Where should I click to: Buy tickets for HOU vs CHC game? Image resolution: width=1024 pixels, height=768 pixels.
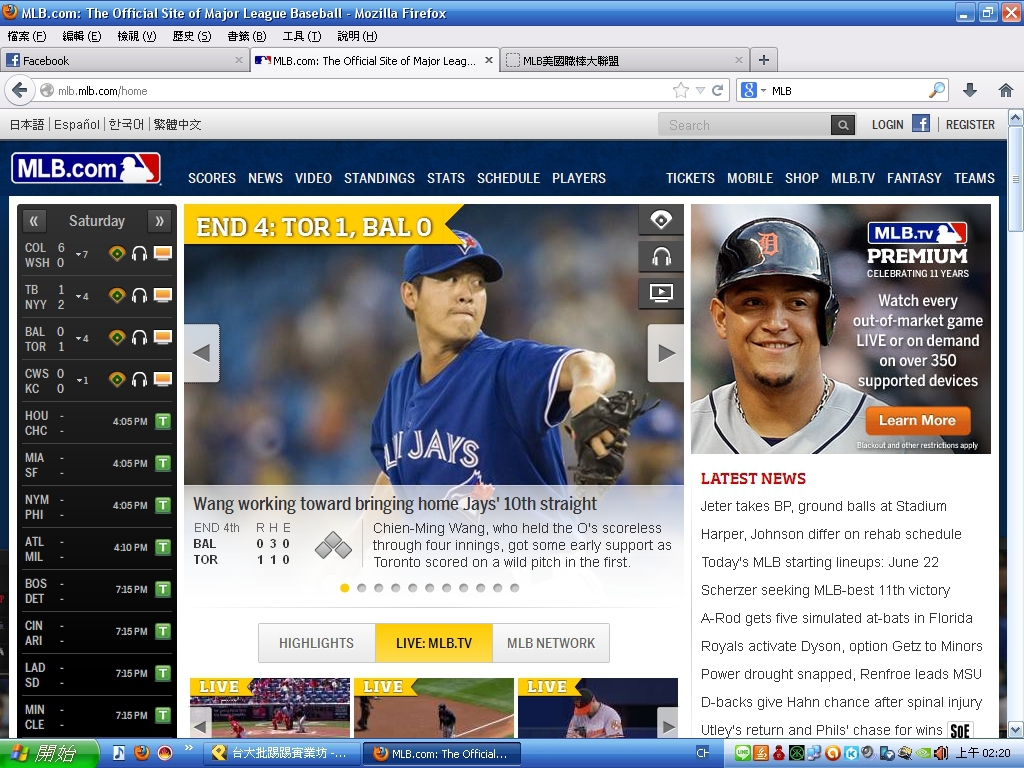(x=163, y=421)
